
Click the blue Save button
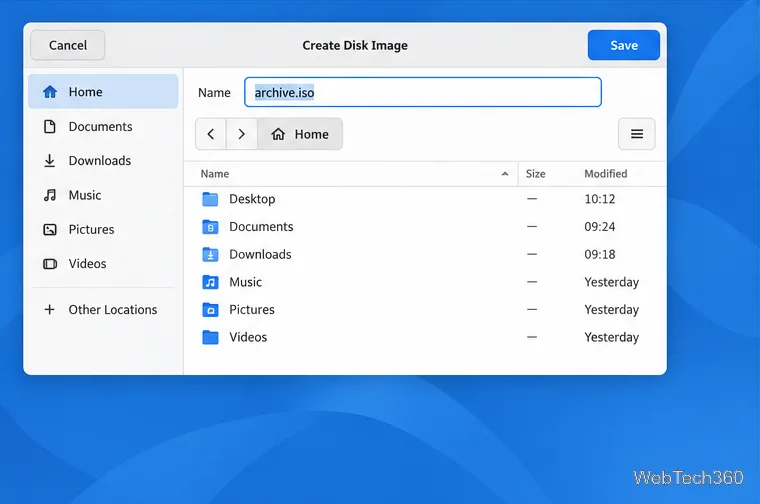623,45
